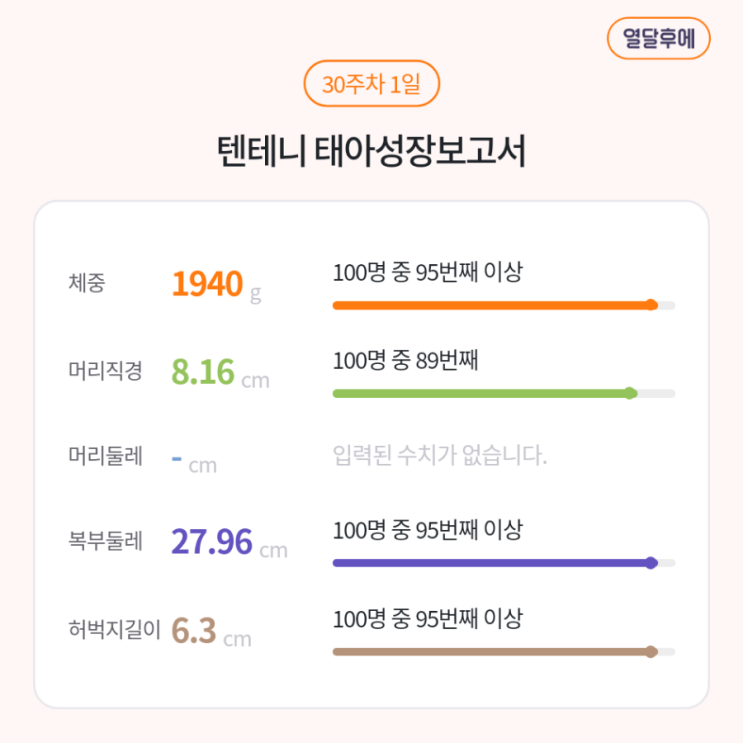Click the 100명 중 89번째 text
The image size is (743, 743).
[405, 361]
